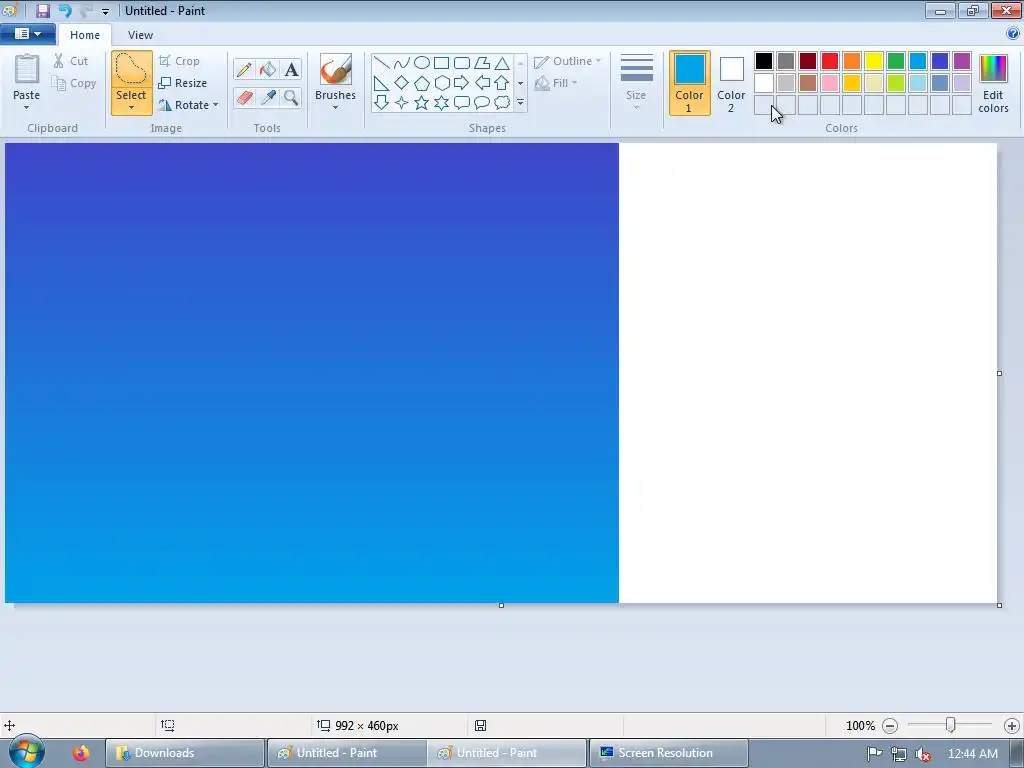Choose the Left arrow shape

pos(482,83)
